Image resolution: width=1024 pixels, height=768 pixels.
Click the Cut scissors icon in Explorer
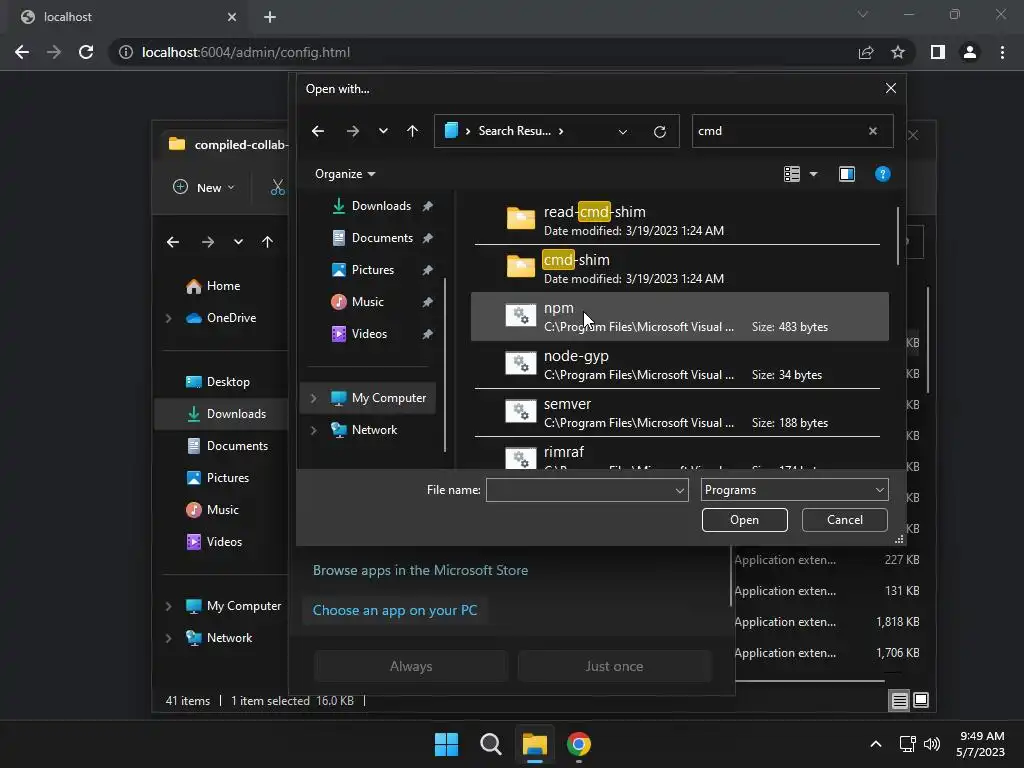coord(278,187)
